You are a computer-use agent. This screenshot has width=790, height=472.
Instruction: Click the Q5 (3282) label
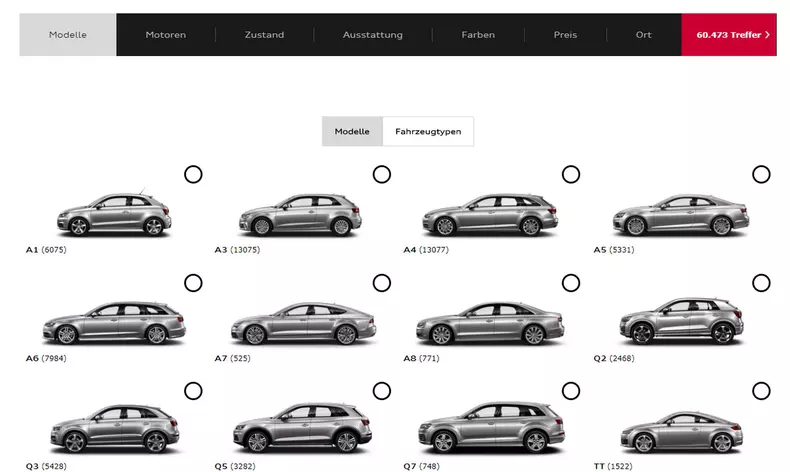point(235,466)
